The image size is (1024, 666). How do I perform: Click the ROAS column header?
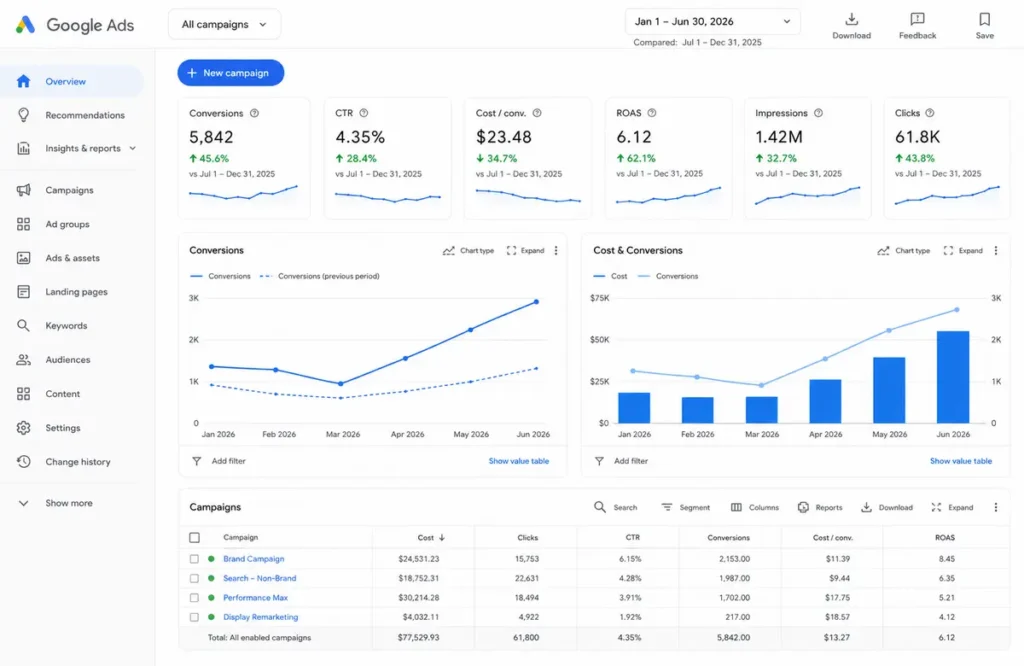945,538
